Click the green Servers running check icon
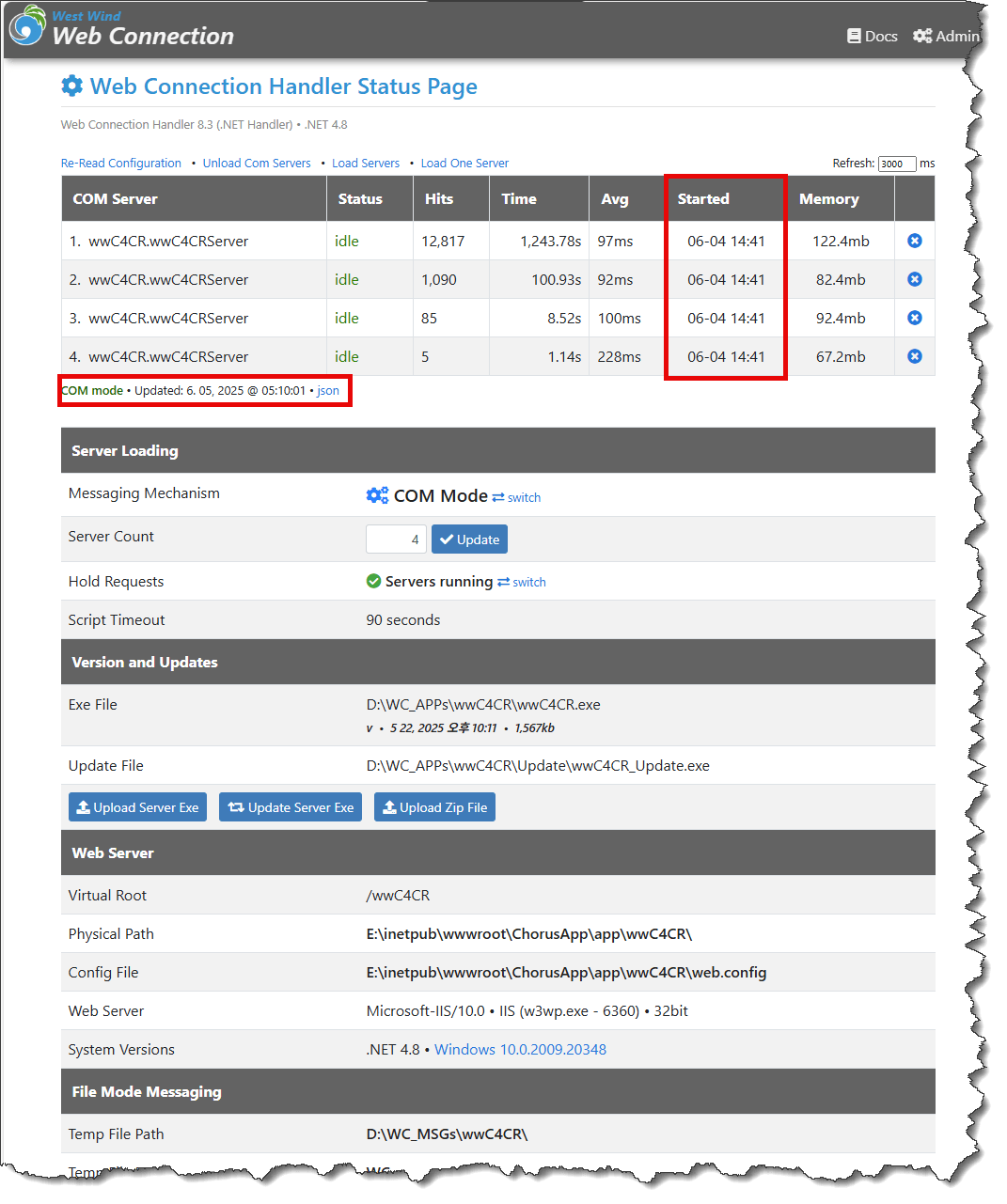Viewport: 1007px width, 1204px height. (x=373, y=581)
